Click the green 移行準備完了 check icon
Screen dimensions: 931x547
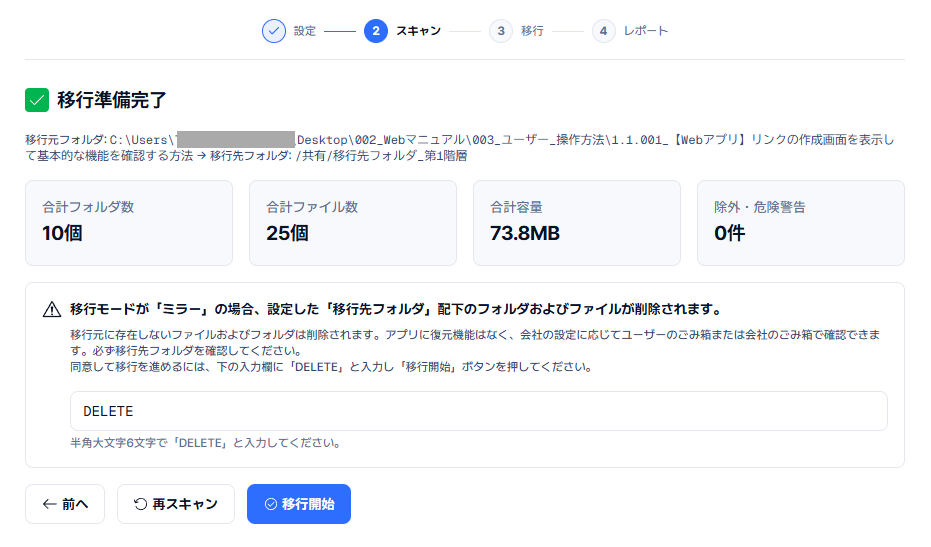37,100
